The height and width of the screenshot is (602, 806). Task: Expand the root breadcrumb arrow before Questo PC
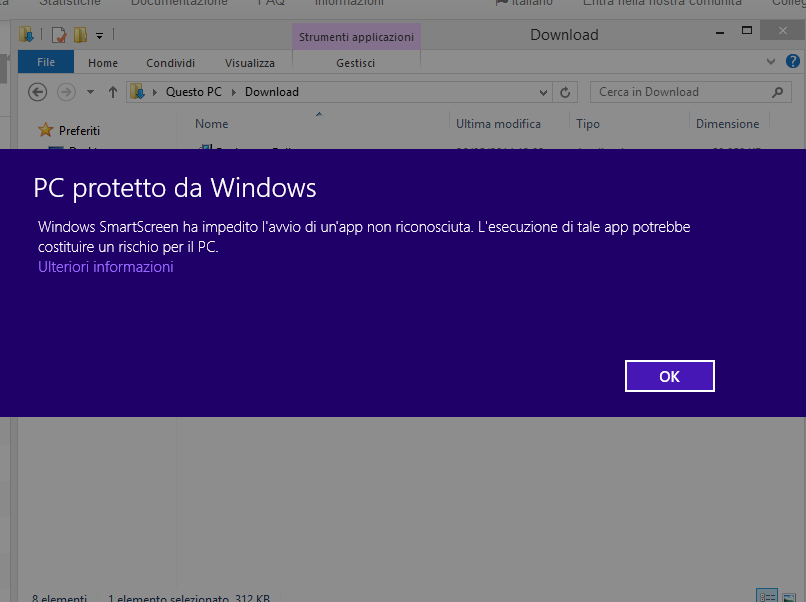154,93
